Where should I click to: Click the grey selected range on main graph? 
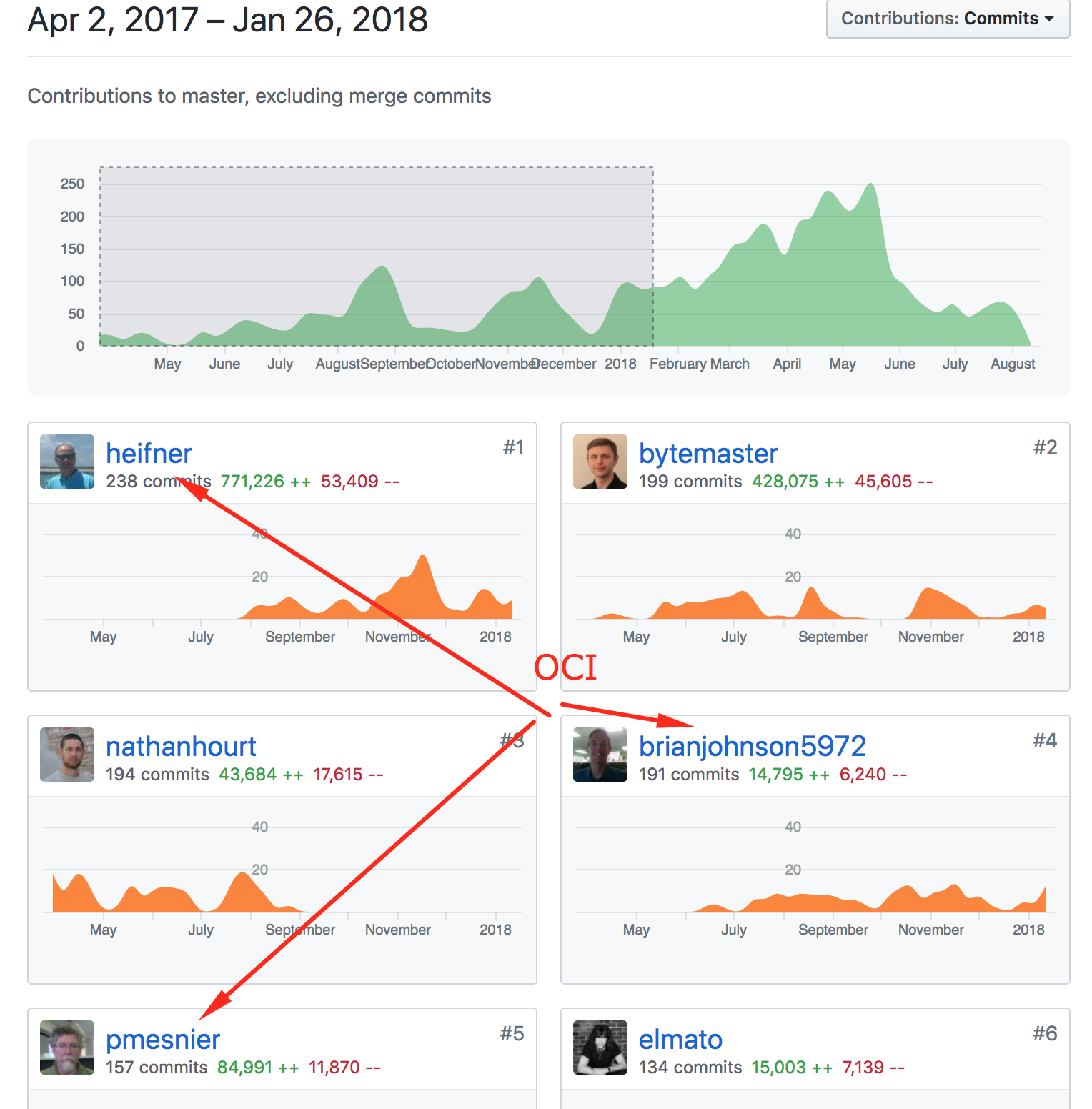377,257
